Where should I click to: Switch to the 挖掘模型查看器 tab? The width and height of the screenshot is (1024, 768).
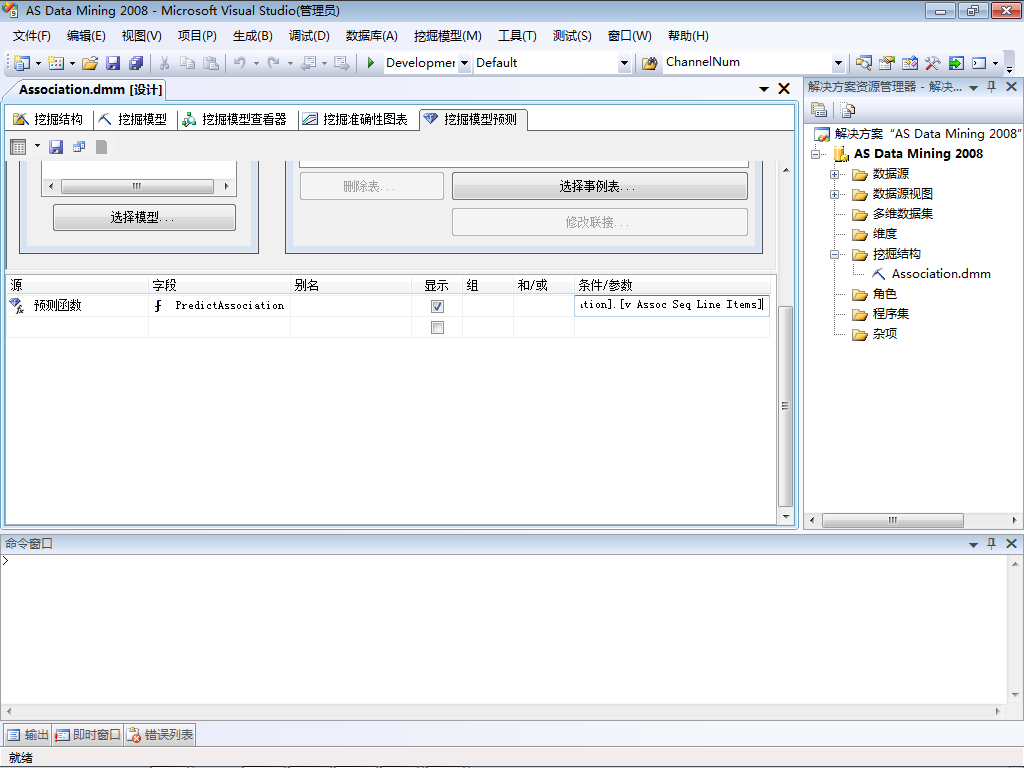coord(234,119)
